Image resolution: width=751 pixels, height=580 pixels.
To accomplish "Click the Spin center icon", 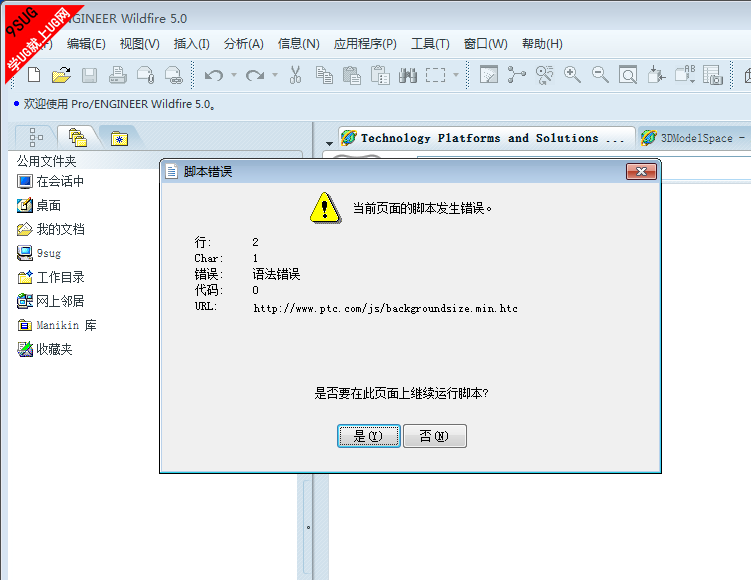I will (516, 75).
